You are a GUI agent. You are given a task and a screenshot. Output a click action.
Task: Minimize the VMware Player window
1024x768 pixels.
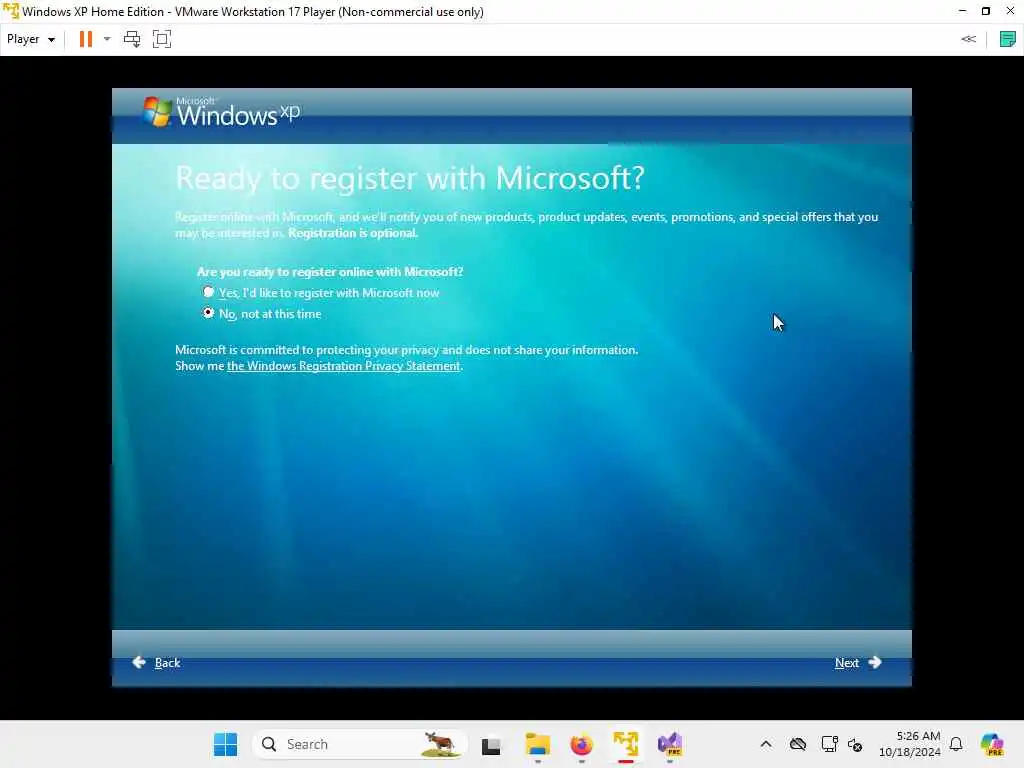(962, 11)
